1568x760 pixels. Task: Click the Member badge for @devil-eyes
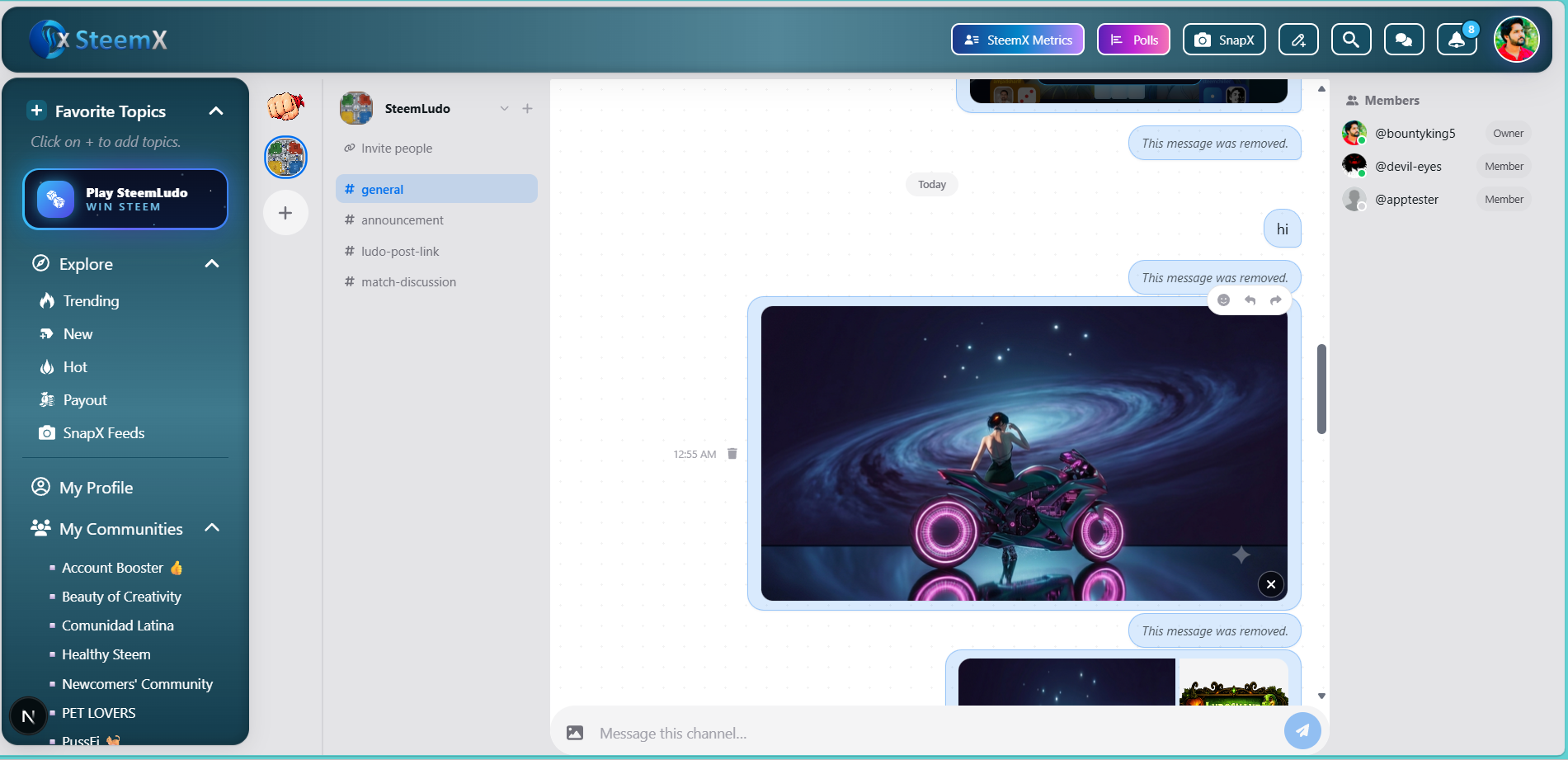coord(1504,166)
